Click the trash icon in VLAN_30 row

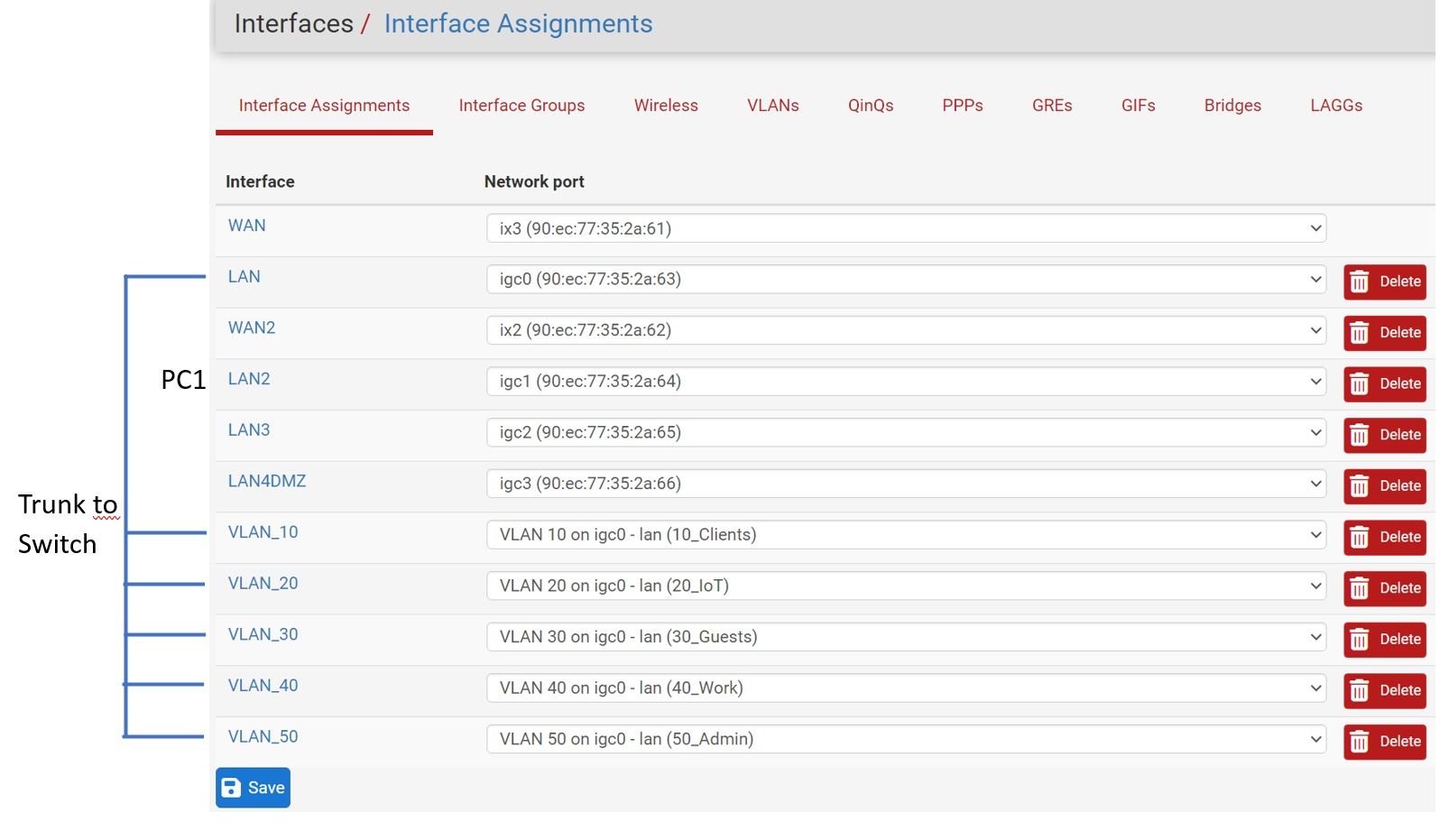tap(1360, 640)
